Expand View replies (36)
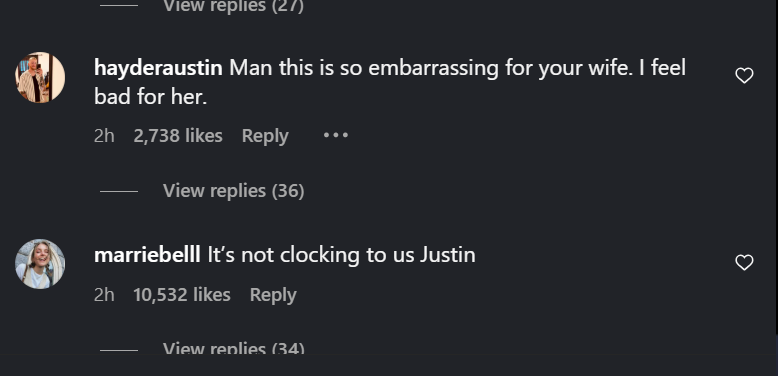778x376 pixels. [234, 190]
